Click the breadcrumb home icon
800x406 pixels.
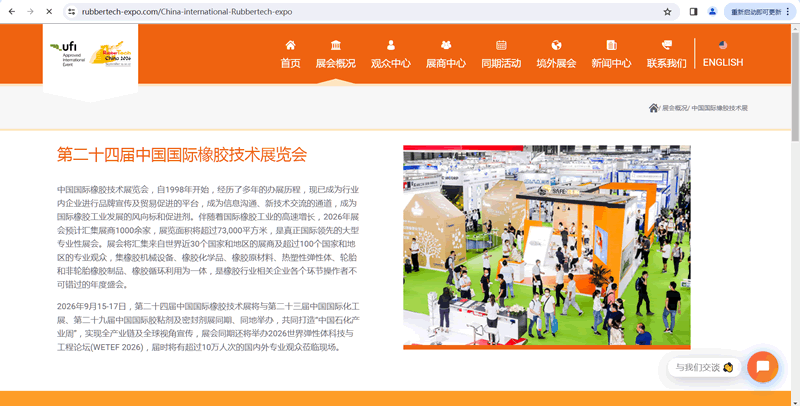[x=653, y=107]
